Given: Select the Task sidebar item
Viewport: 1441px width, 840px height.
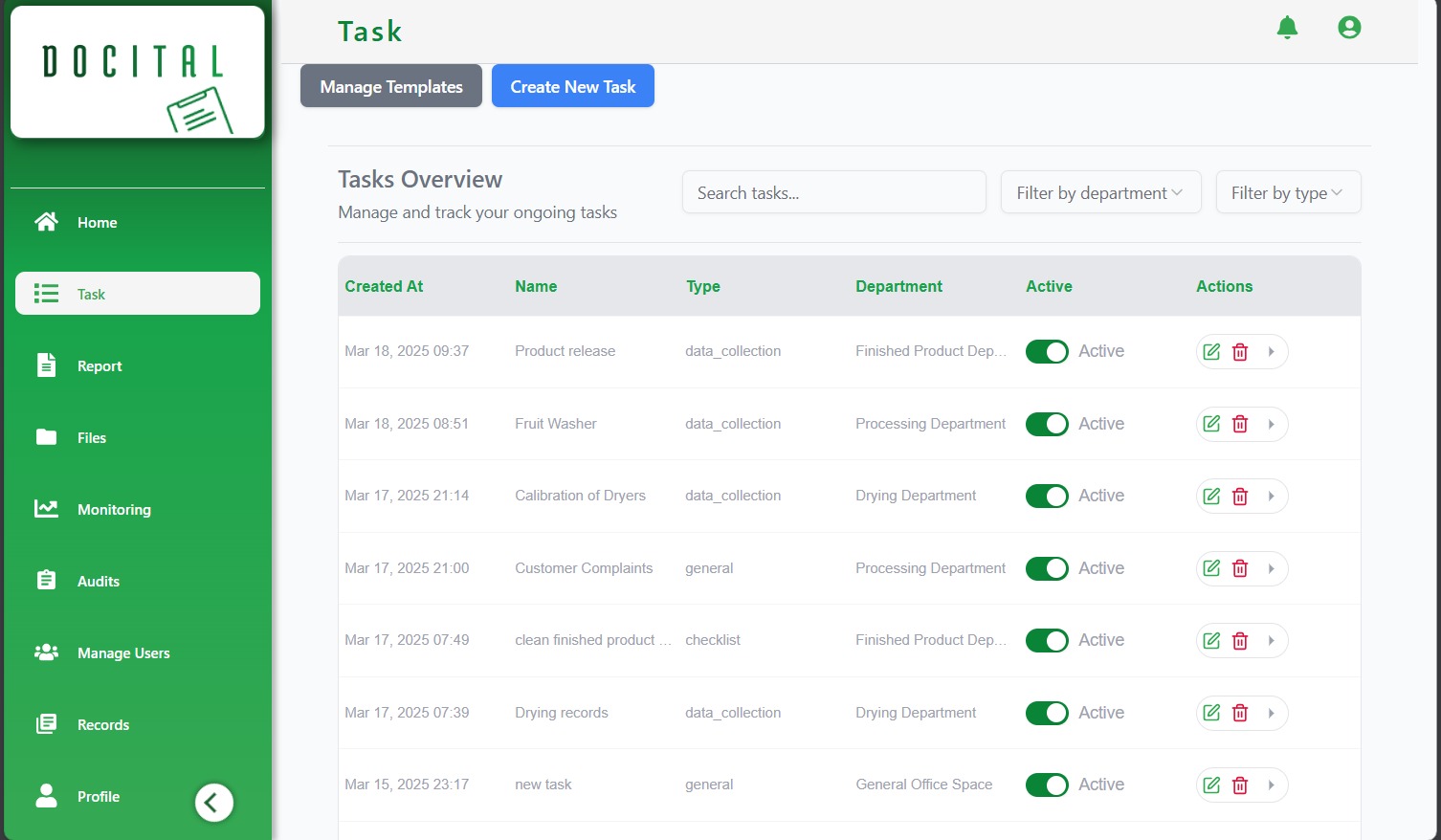Looking at the screenshot, I should click(x=138, y=294).
